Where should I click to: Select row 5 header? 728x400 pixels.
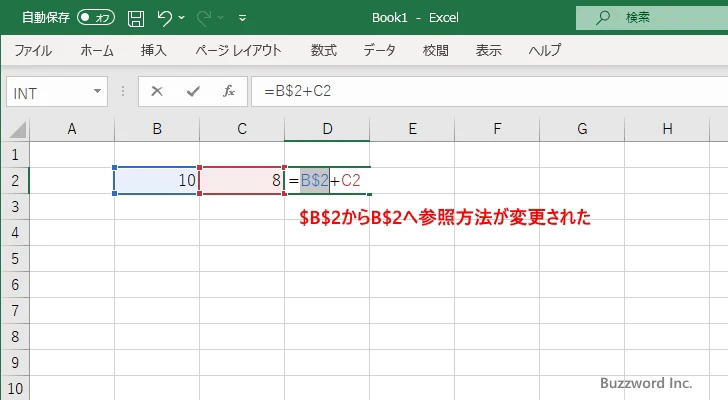pyautogui.click(x=15, y=258)
